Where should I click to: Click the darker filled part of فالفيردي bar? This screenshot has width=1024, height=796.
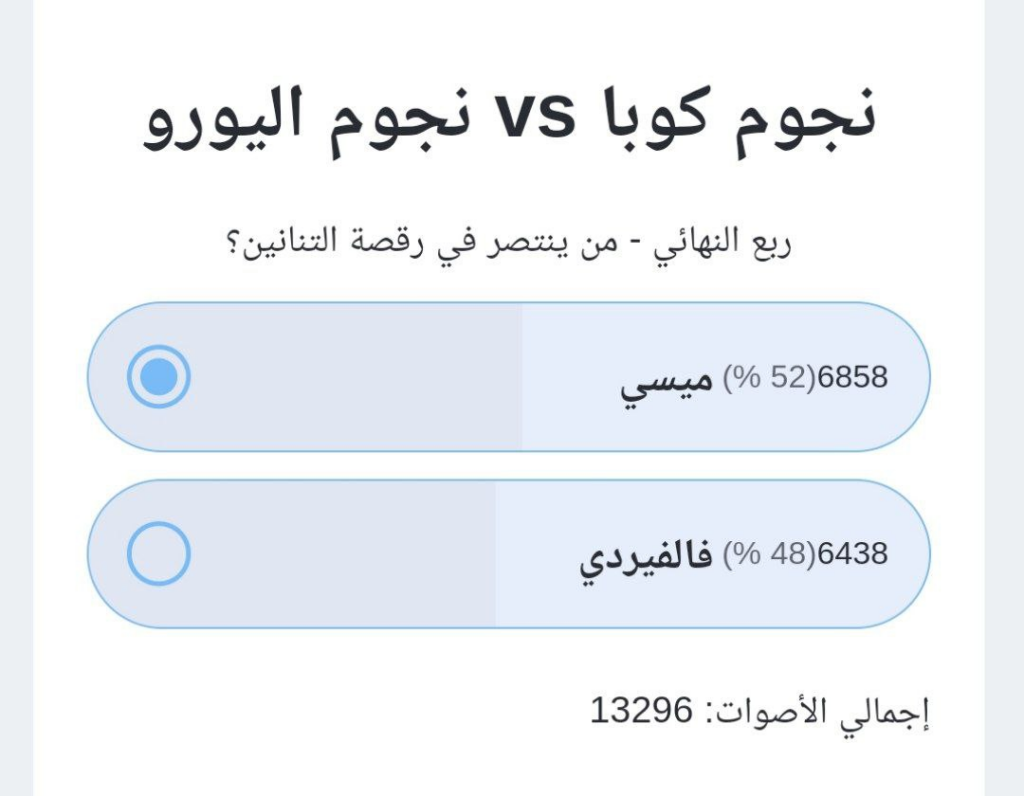340,553
